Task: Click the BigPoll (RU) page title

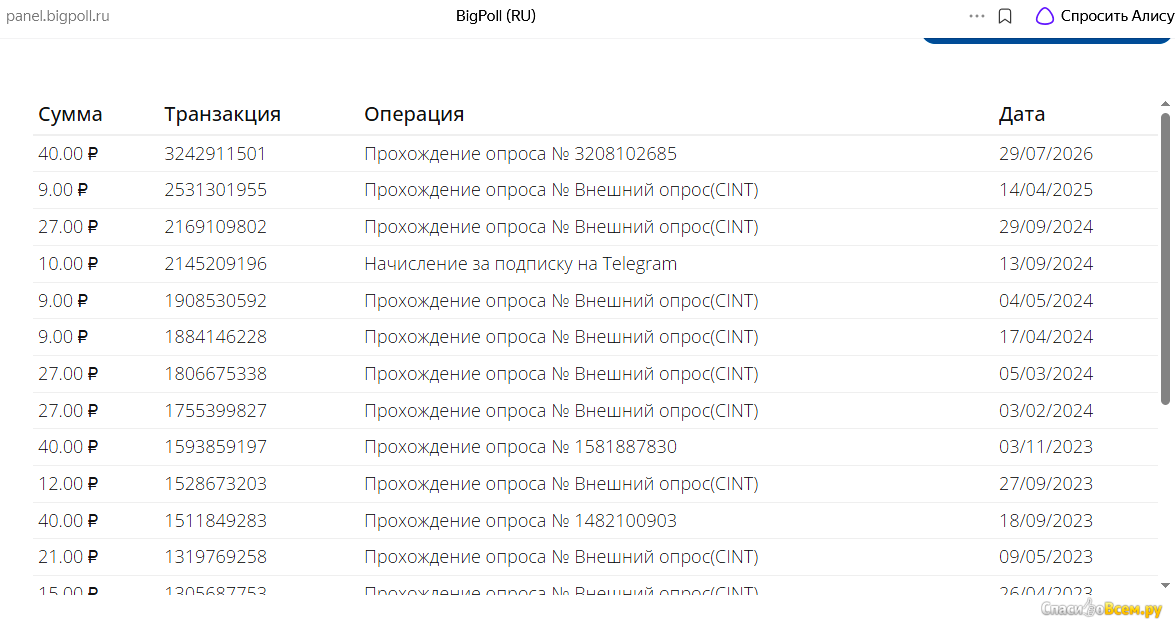Action: click(x=495, y=16)
